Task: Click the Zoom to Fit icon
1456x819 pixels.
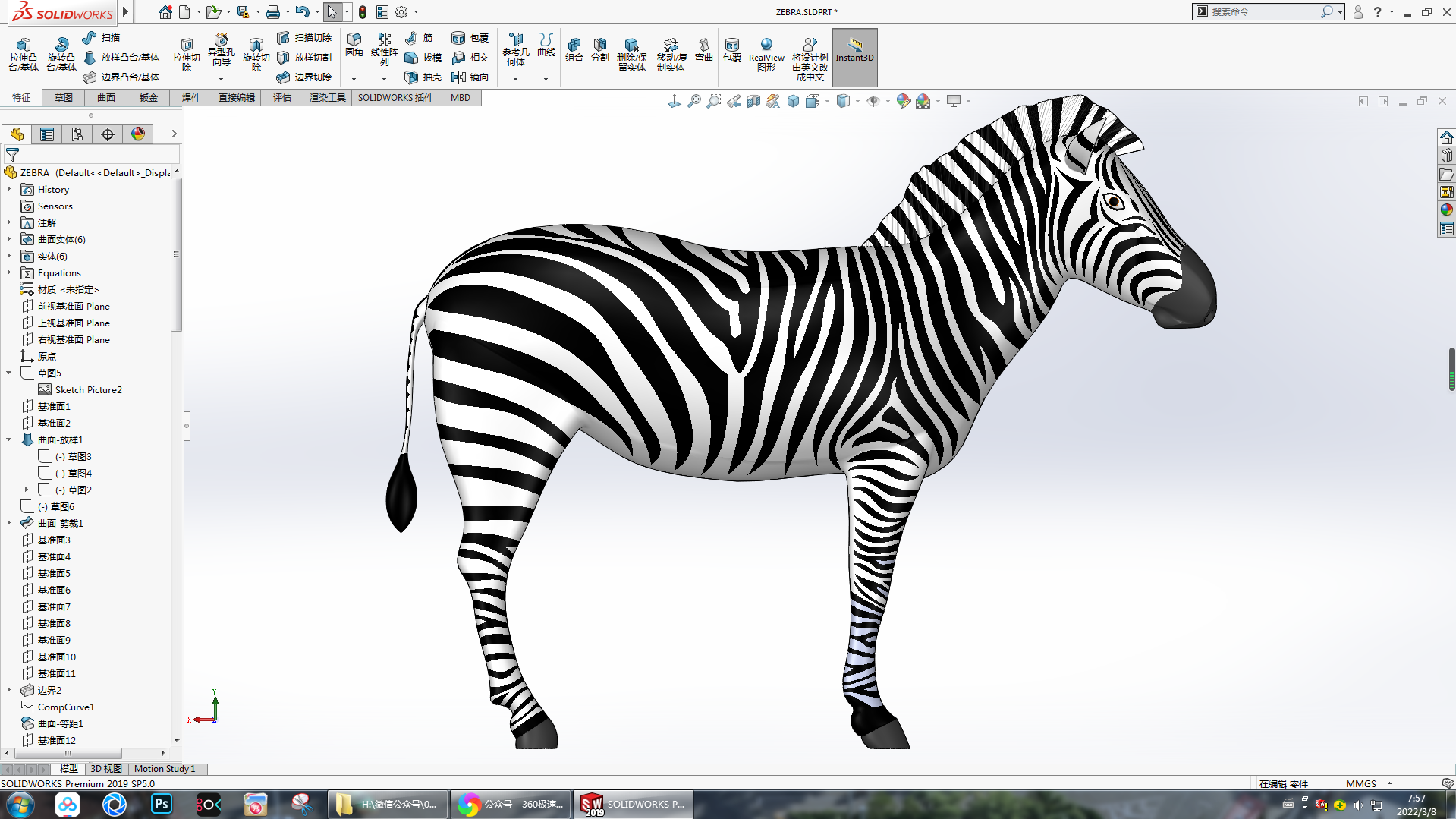Action: click(x=694, y=101)
